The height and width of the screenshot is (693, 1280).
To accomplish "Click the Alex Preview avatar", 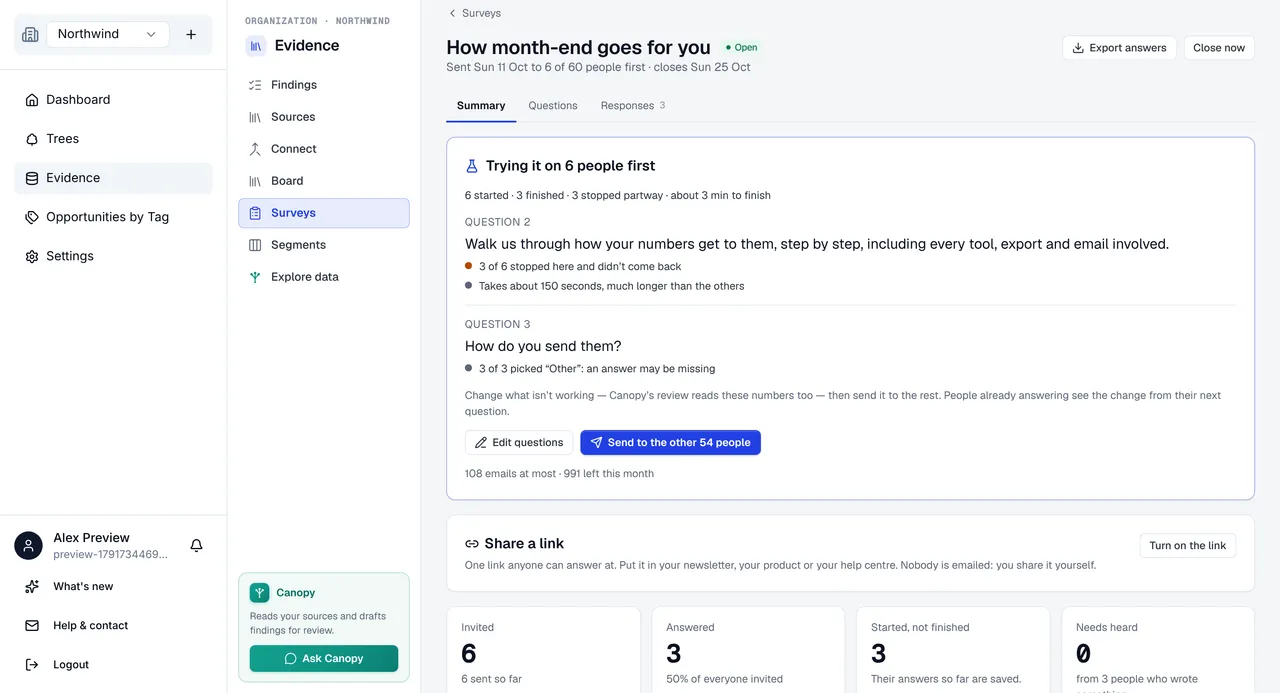I will tap(28, 545).
